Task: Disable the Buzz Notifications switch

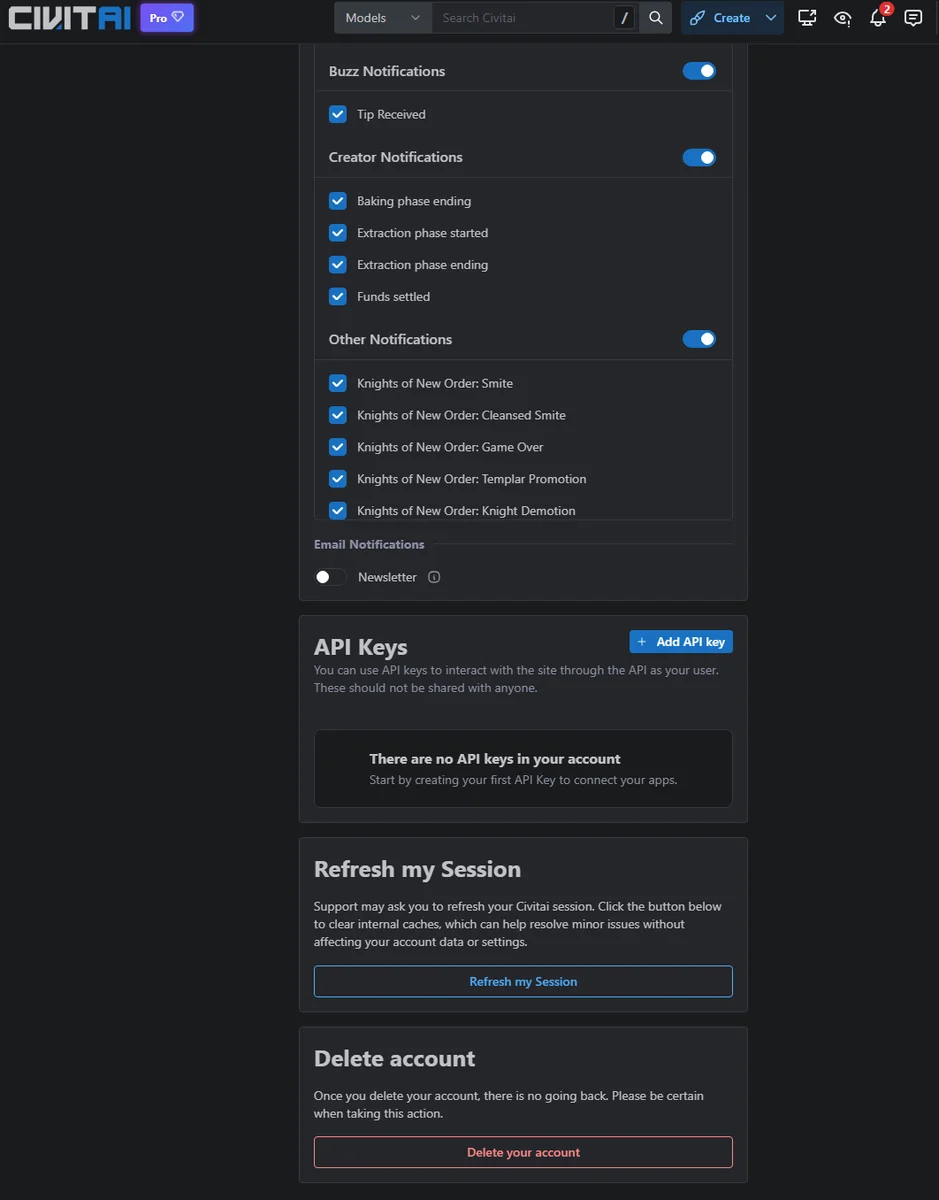Action: [x=699, y=71]
